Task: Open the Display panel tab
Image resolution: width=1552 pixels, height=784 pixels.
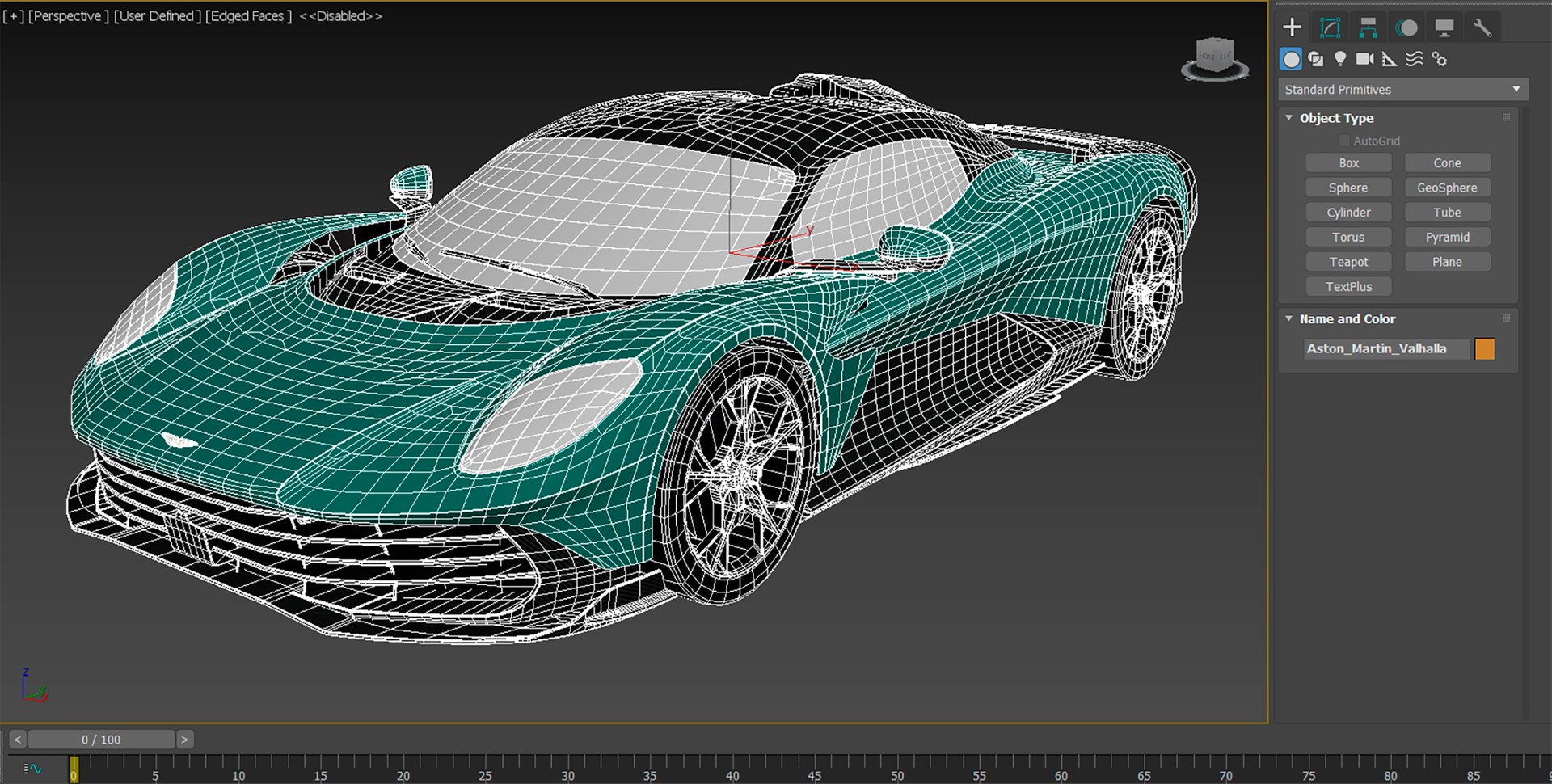Action: coord(1444,27)
